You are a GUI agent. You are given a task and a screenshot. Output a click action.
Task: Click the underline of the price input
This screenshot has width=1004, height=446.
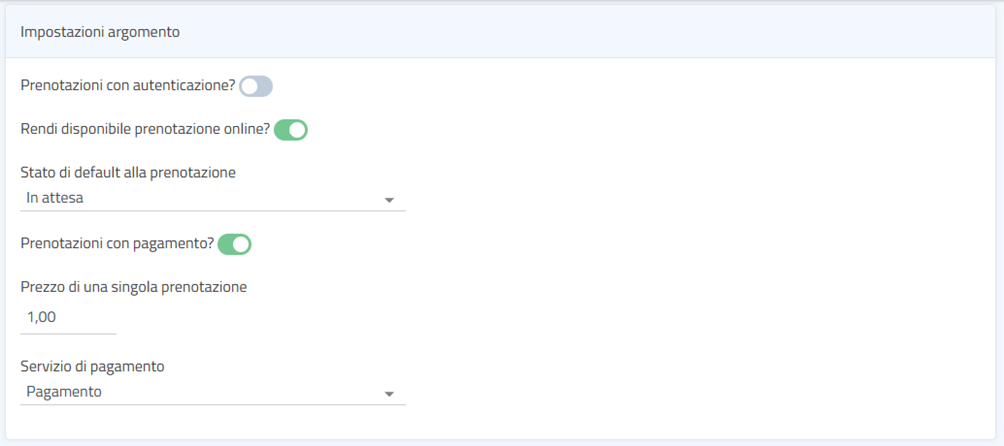tap(68, 333)
